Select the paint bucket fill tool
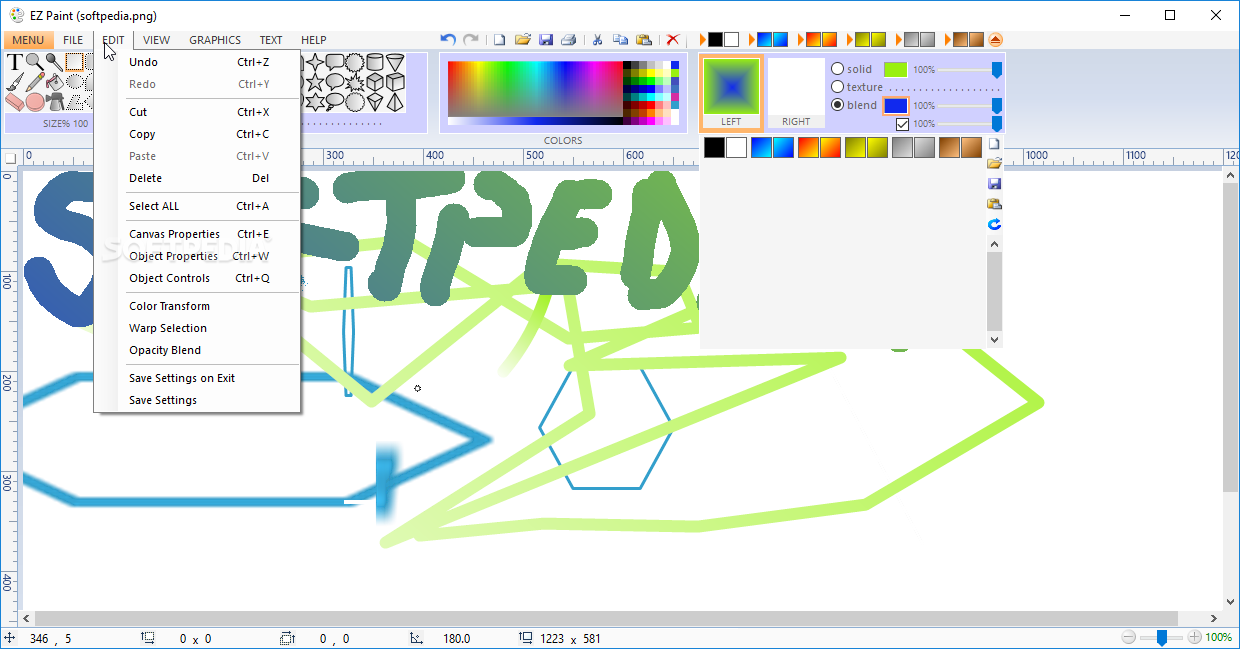Screen dimensions: 1240x649 coord(55,82)
